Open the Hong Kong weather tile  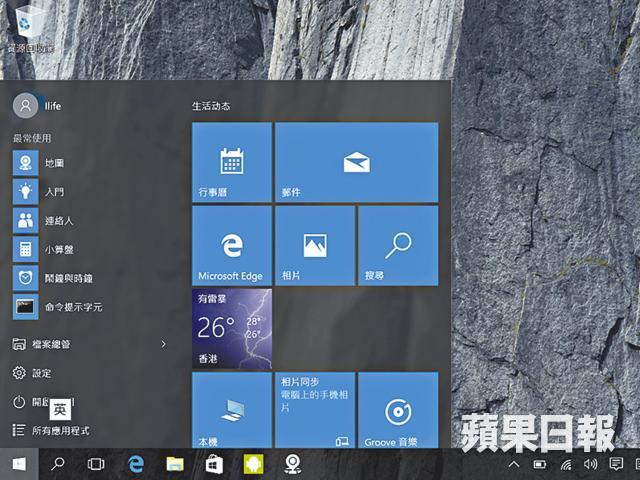232,329
